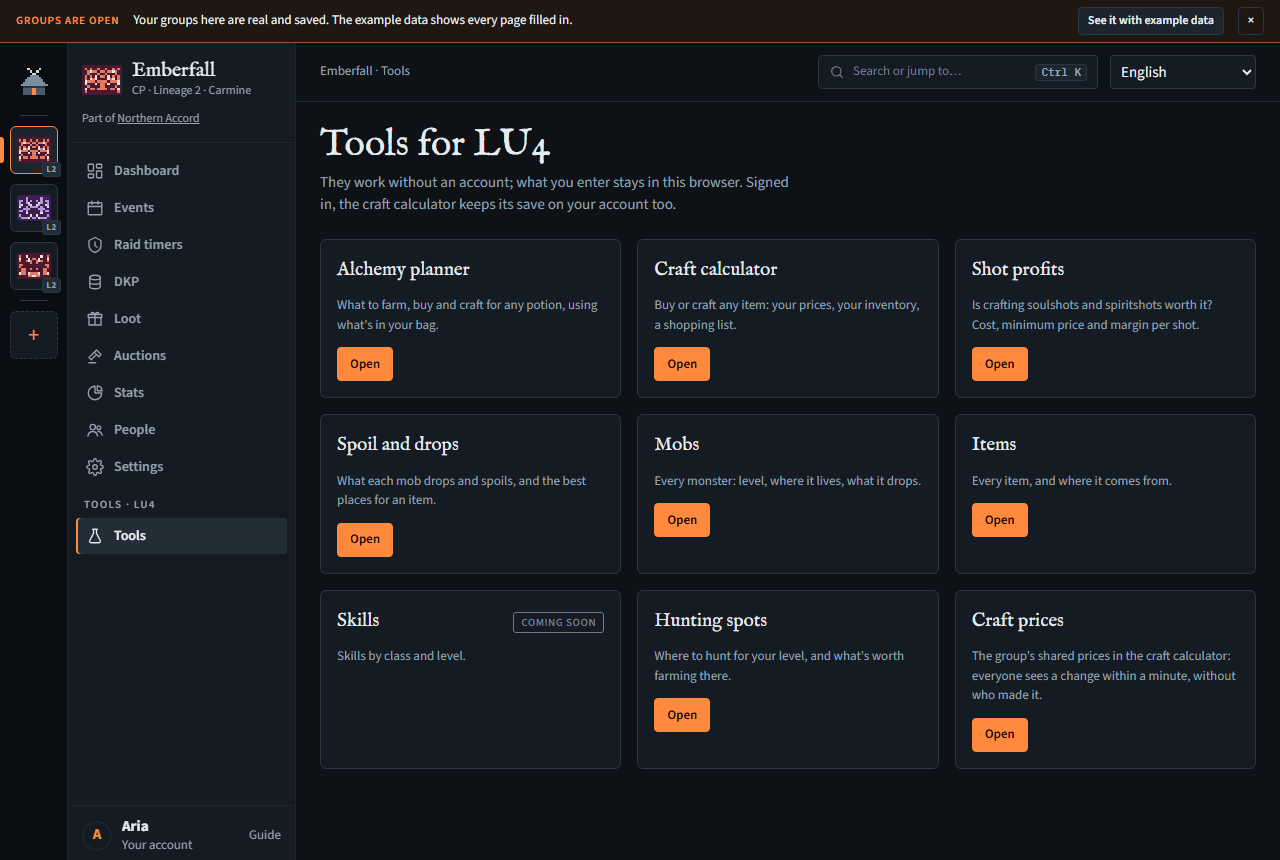
Task: Open the Craft prices tool
Action: click(x=1000, y=734)
